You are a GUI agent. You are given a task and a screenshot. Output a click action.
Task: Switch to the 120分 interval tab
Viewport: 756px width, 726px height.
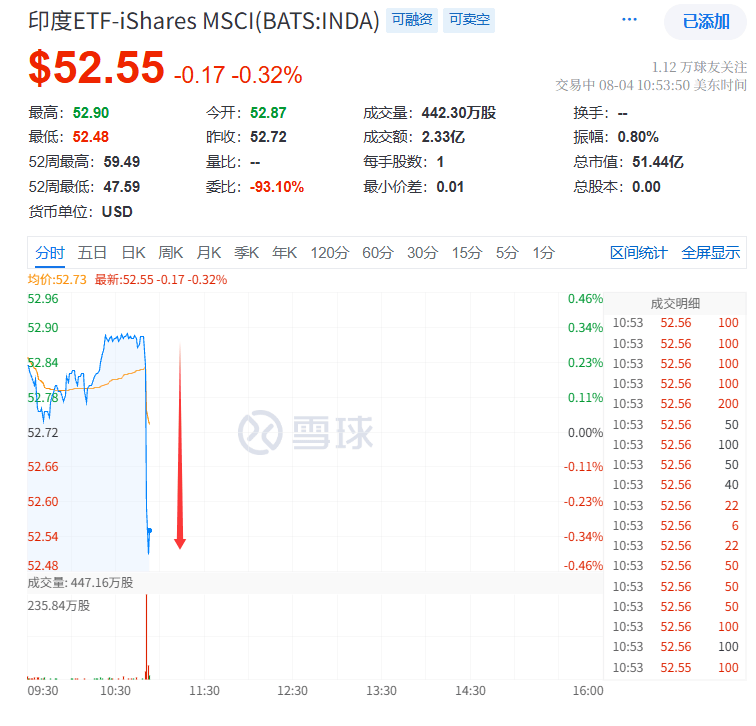point(329,253)
